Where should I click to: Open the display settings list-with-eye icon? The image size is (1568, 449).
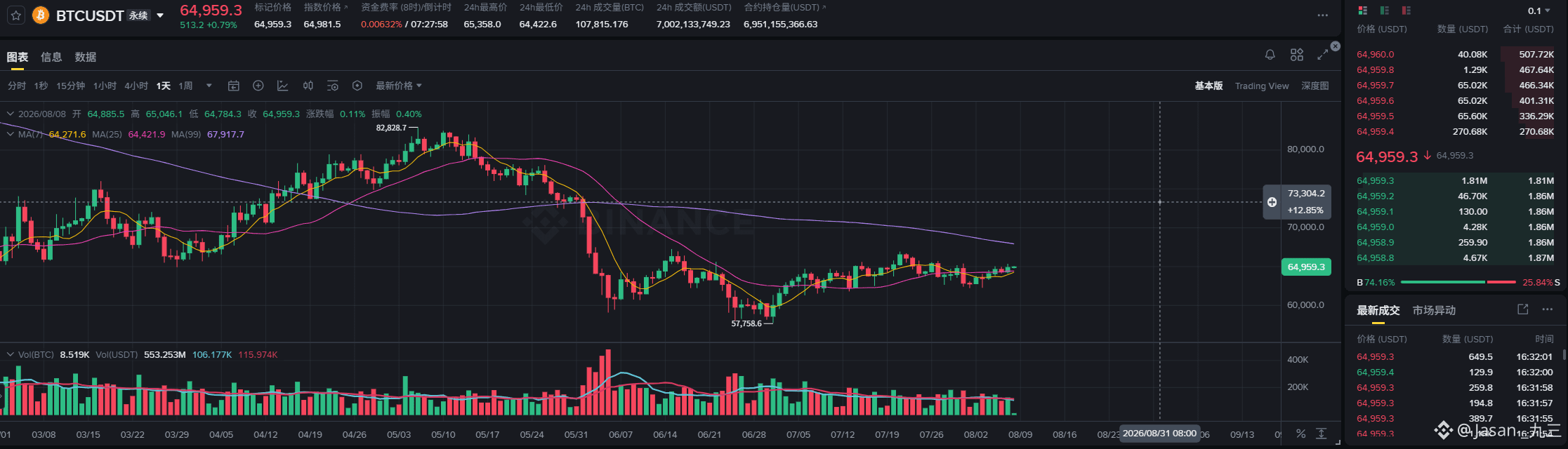click(x=333, y=86)
